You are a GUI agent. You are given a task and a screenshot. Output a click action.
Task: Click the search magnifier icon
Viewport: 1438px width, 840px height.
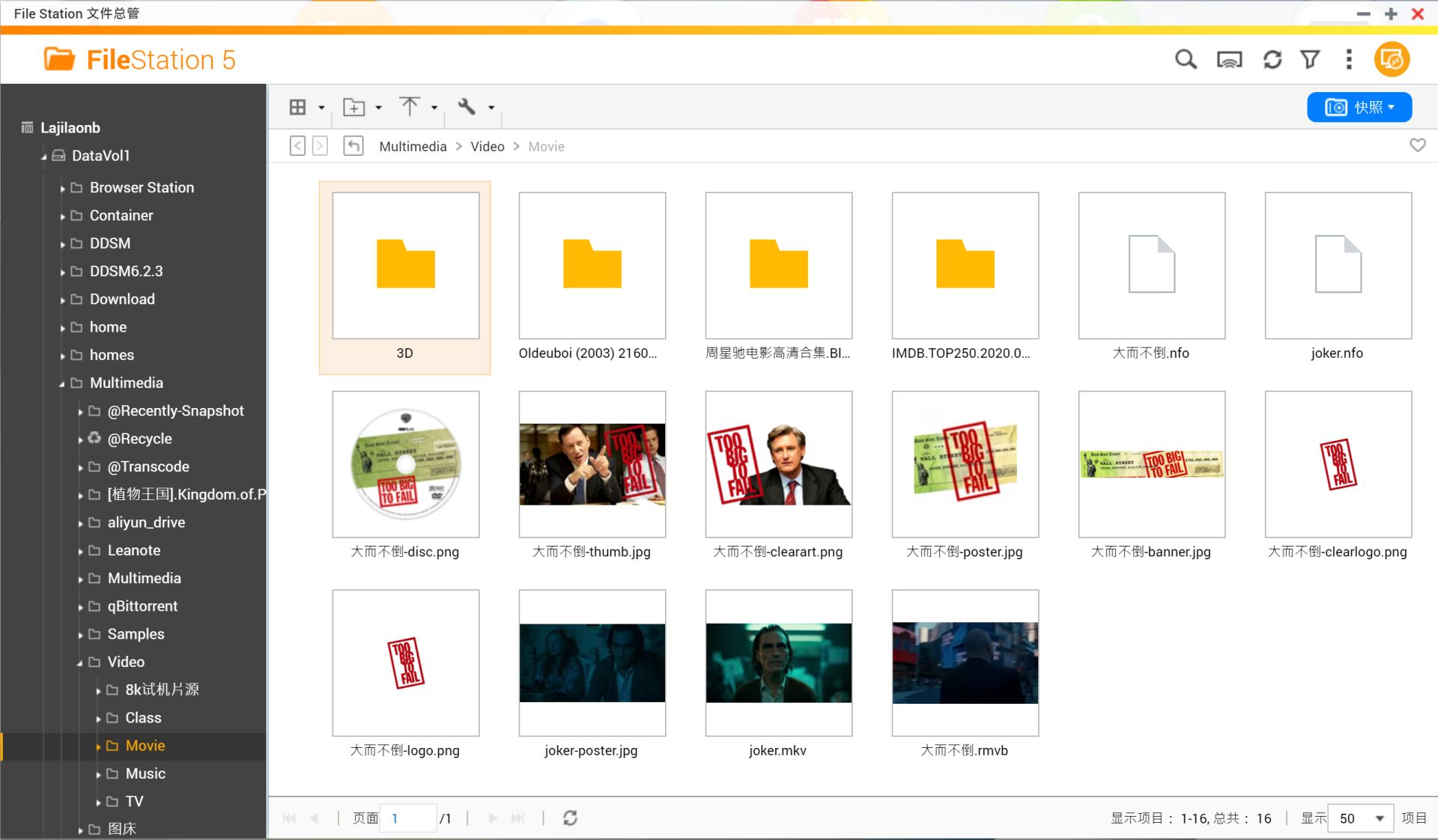[1185, 59]
